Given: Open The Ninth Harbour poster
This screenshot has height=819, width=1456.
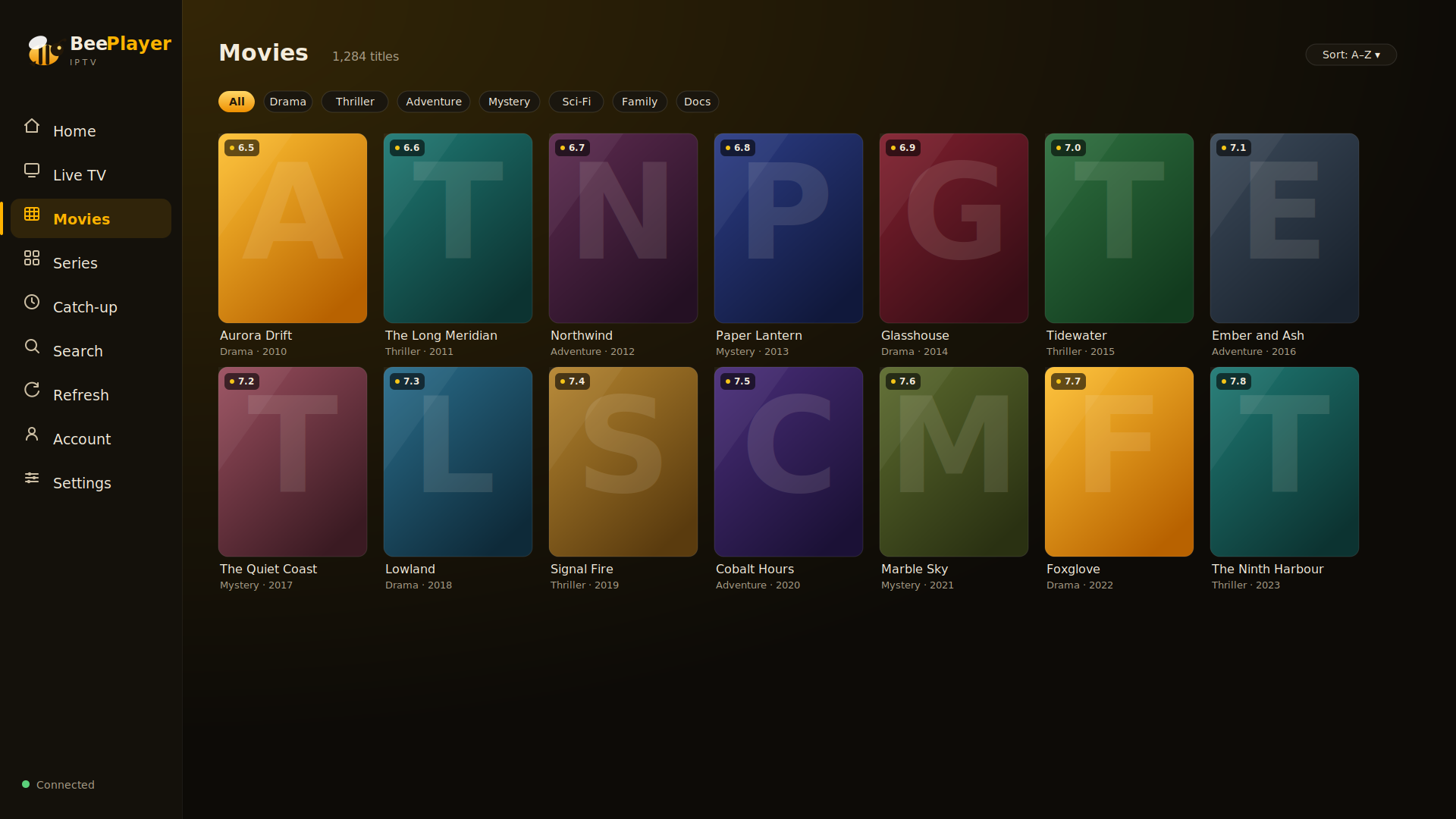Looking at the screenshot, I should 1285,462.
